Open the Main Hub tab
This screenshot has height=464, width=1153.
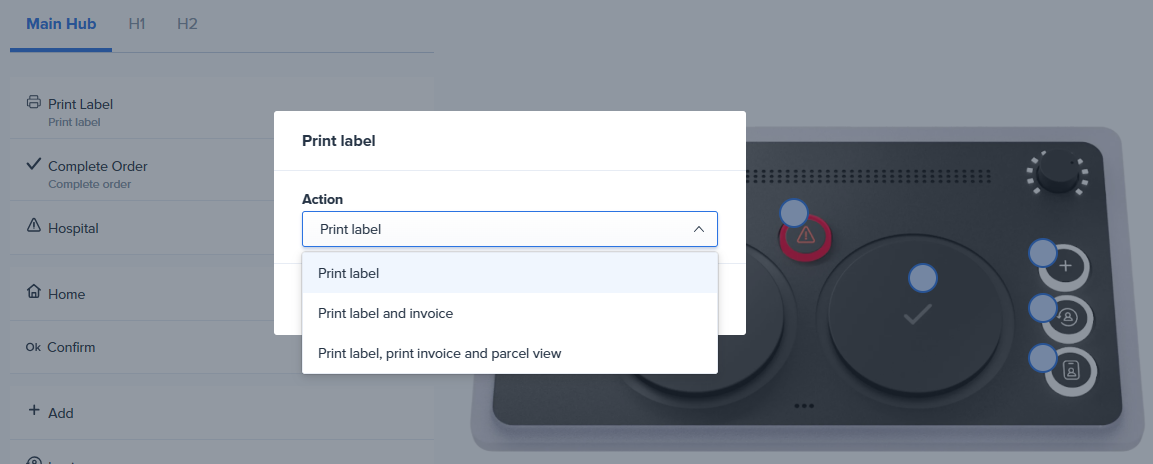coord(61,23)
